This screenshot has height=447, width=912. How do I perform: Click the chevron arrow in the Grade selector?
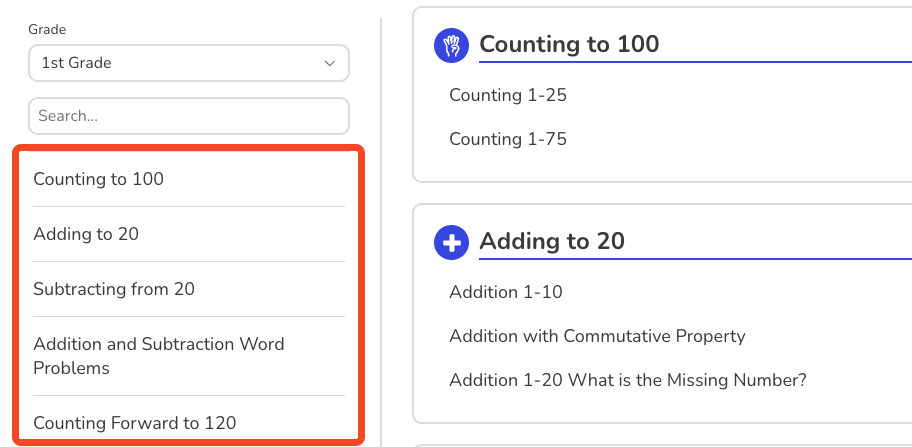pyautogui.click(x=330, y=63)
